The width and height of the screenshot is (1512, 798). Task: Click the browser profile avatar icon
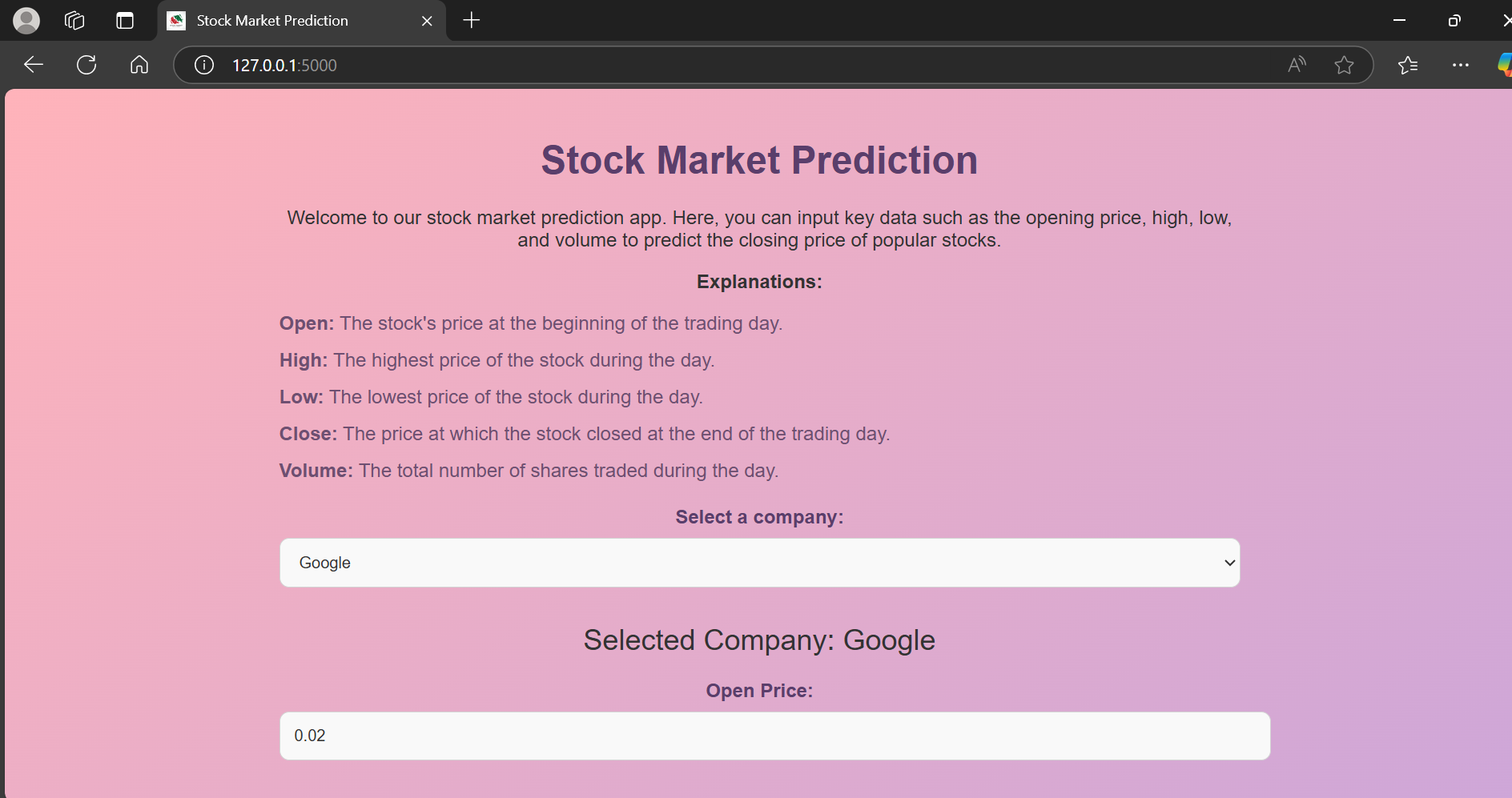pyautogui.click(x=26, y=21)
